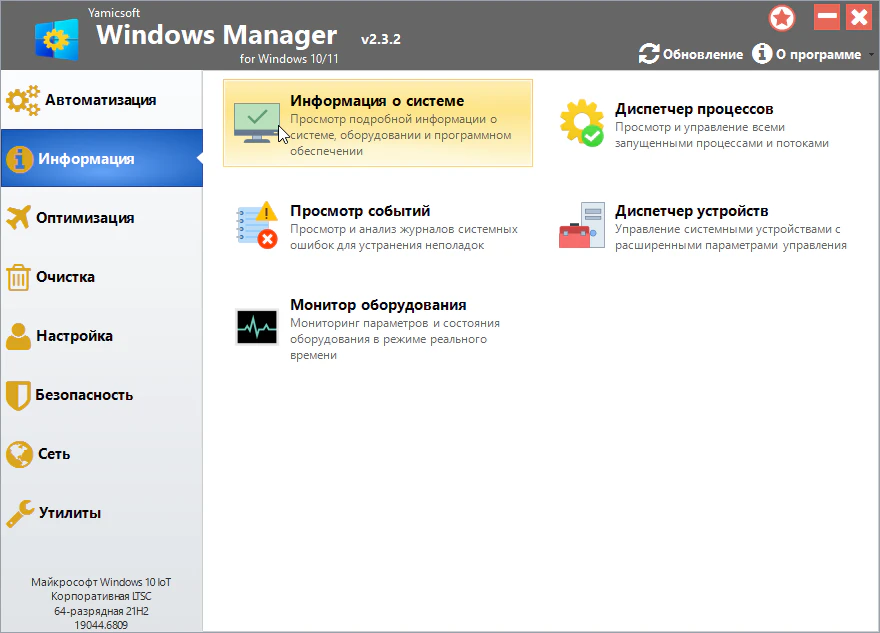Click the Event Viewer warning icon
The image size is (880, 633).
(256, 226)
